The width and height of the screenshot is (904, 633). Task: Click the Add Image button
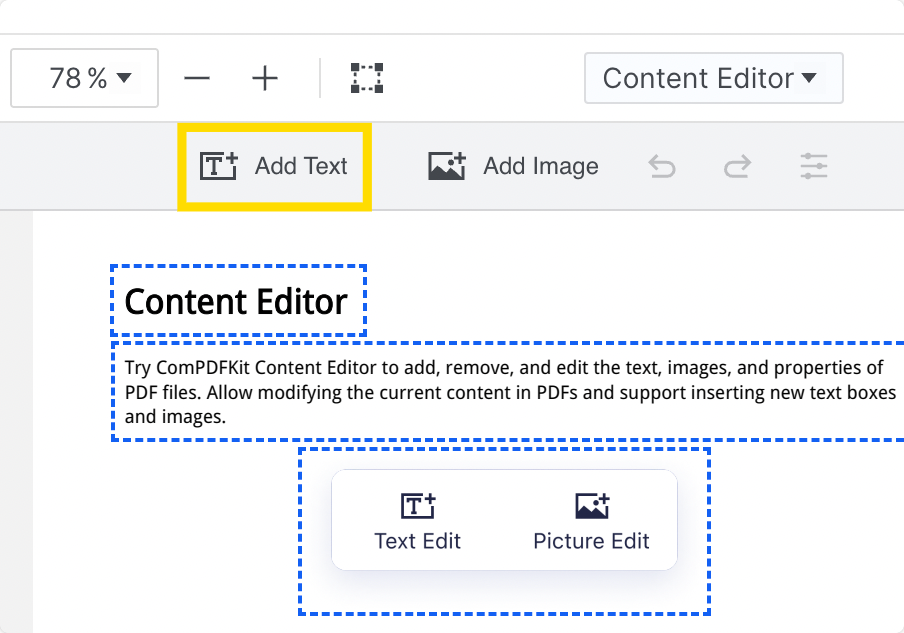[513, 167]
